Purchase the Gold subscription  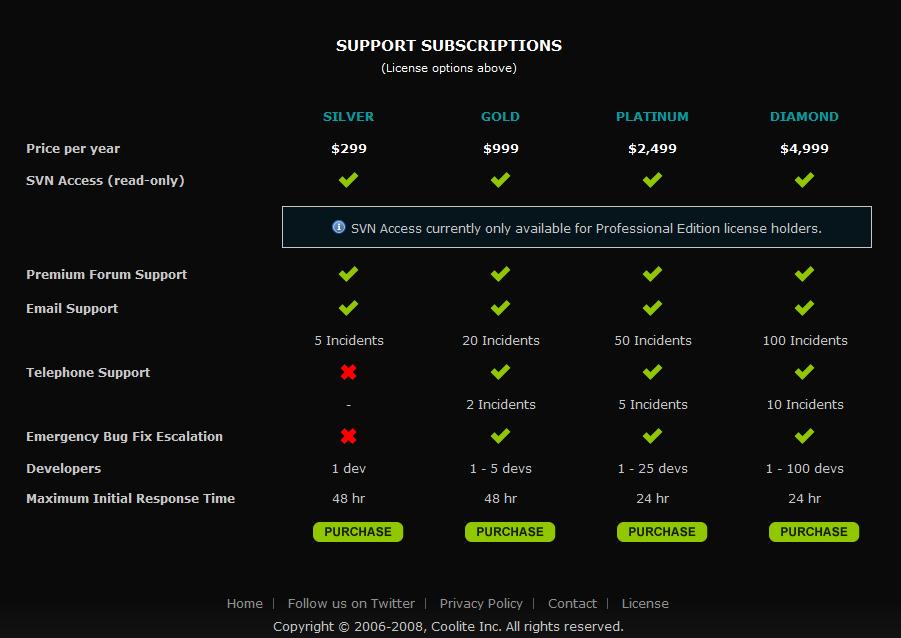tap(510, 532)
